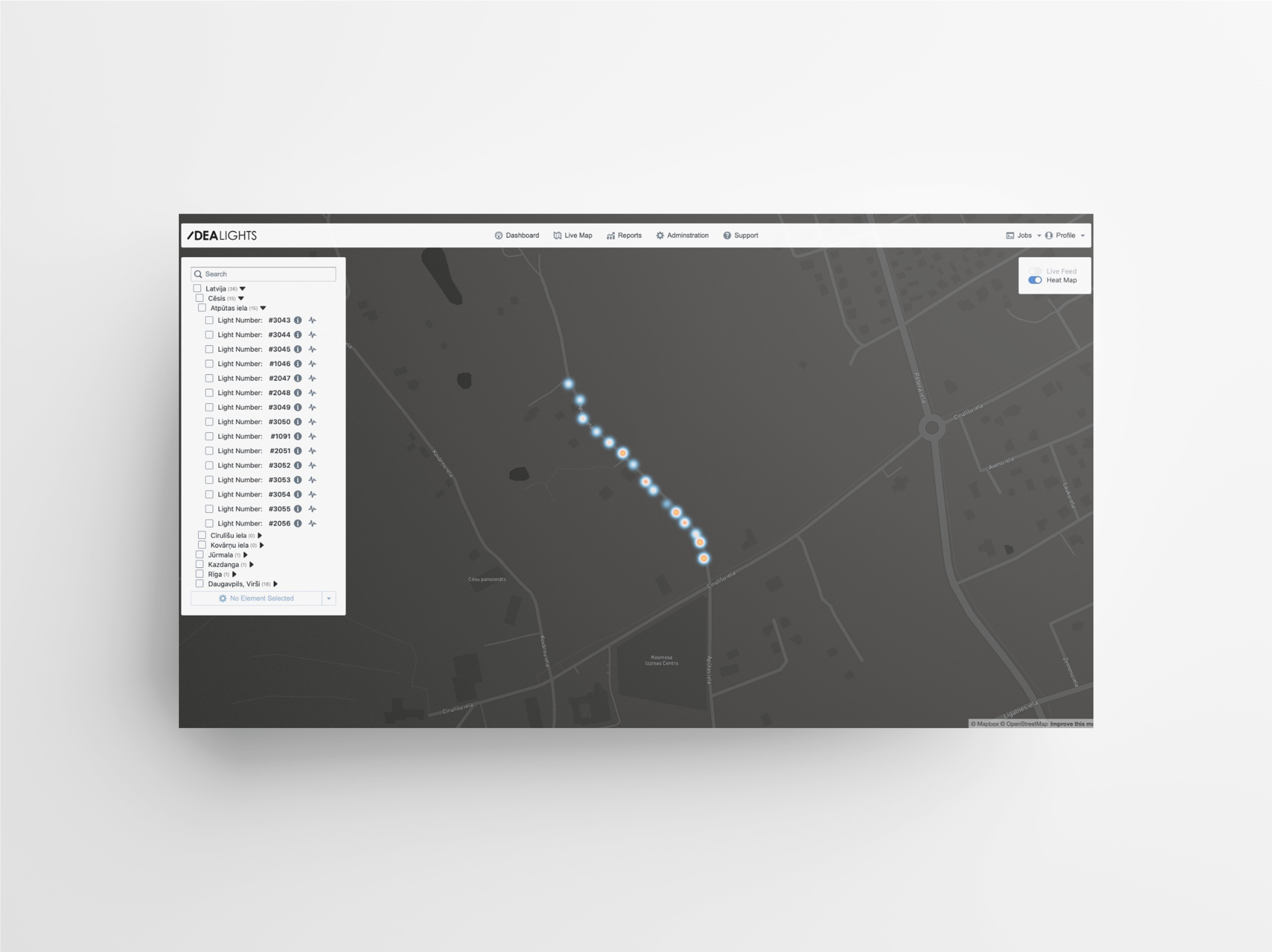Click the waveform icon for Light #1091
Screen dimensions: 1272x952
click(x=312, y=436)
